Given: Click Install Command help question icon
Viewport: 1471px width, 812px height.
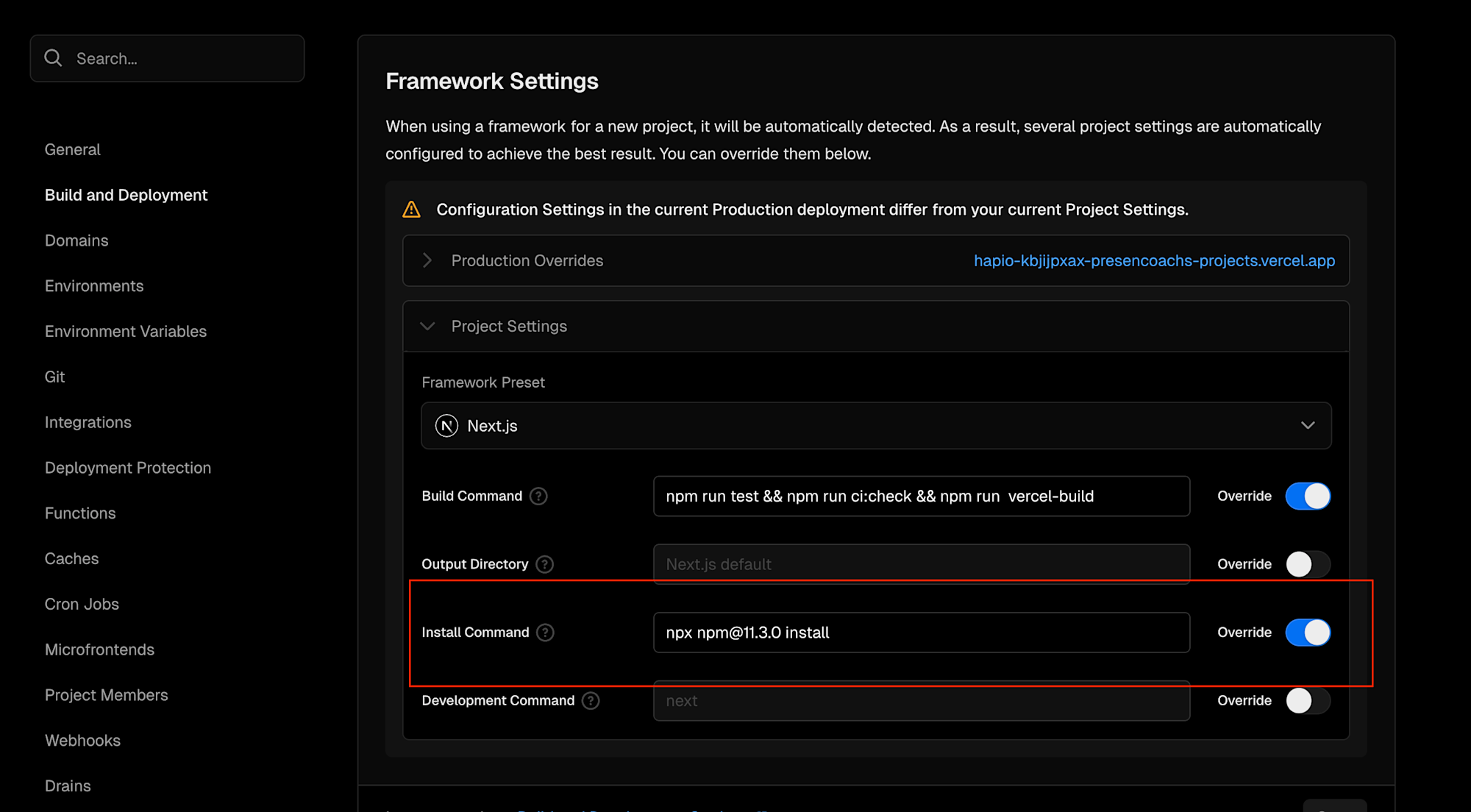Looking at the screenshot, I should 545,633.
